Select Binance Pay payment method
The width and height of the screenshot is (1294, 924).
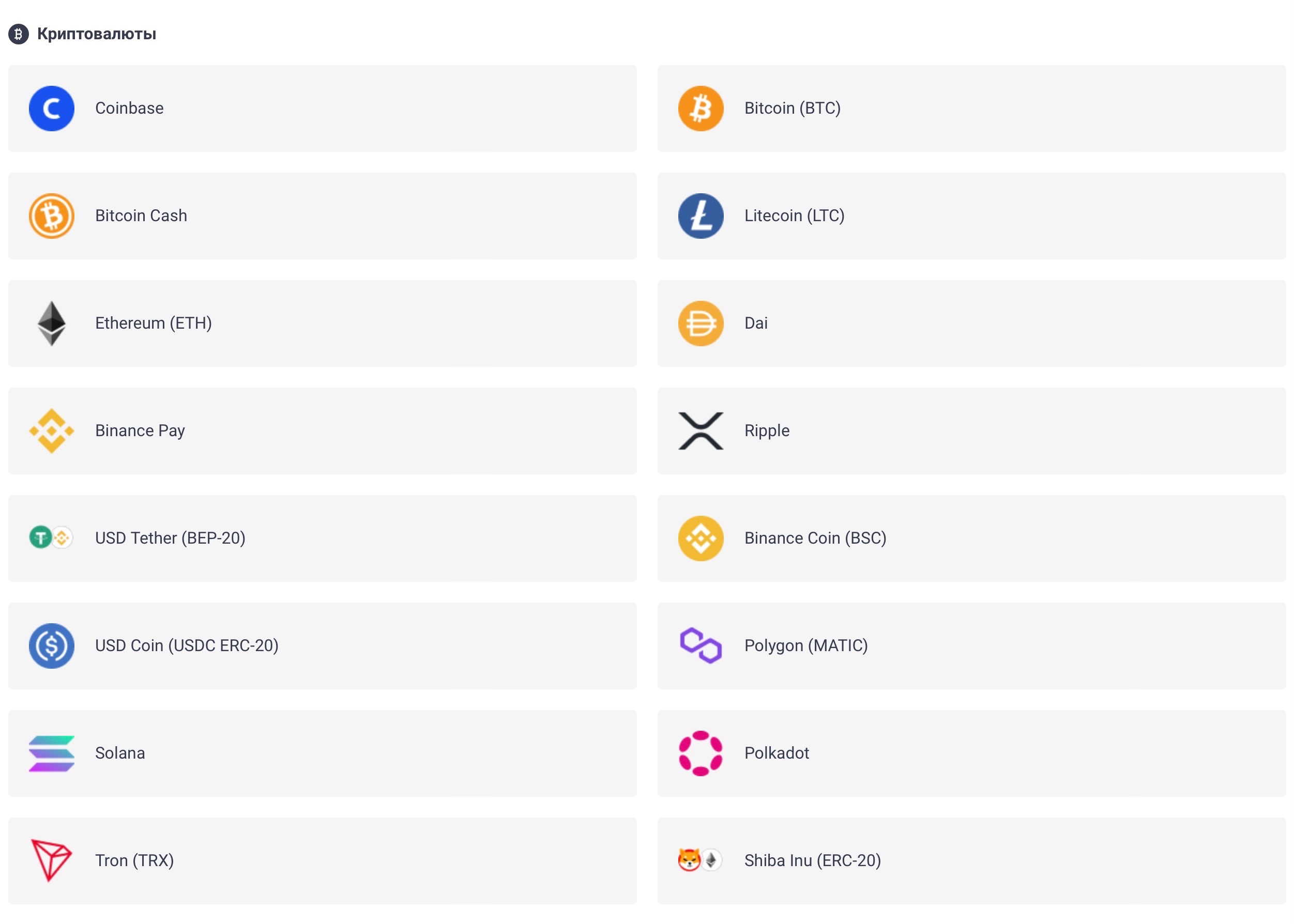322,430
